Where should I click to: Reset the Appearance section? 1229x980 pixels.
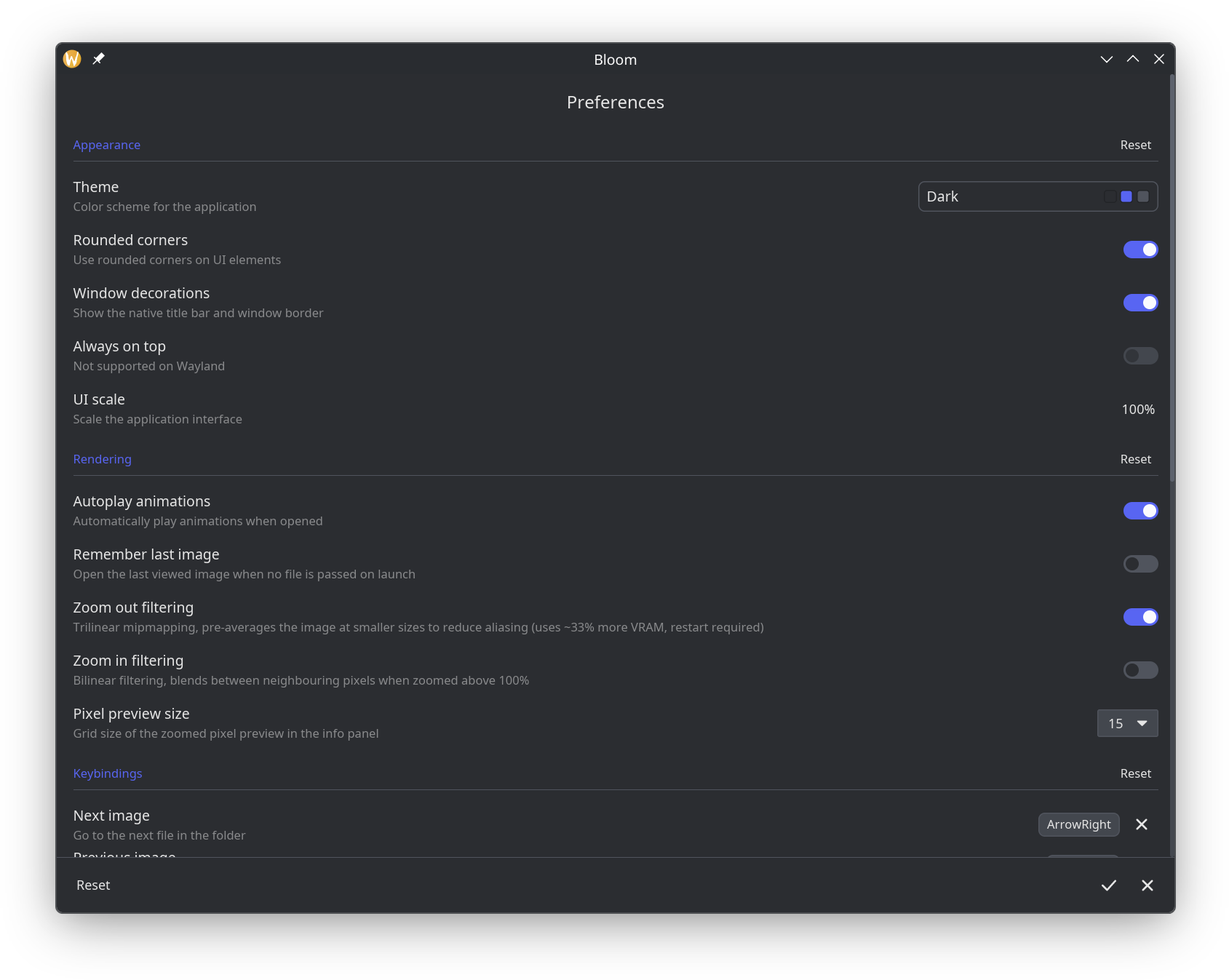click(x=1135, y=145)
